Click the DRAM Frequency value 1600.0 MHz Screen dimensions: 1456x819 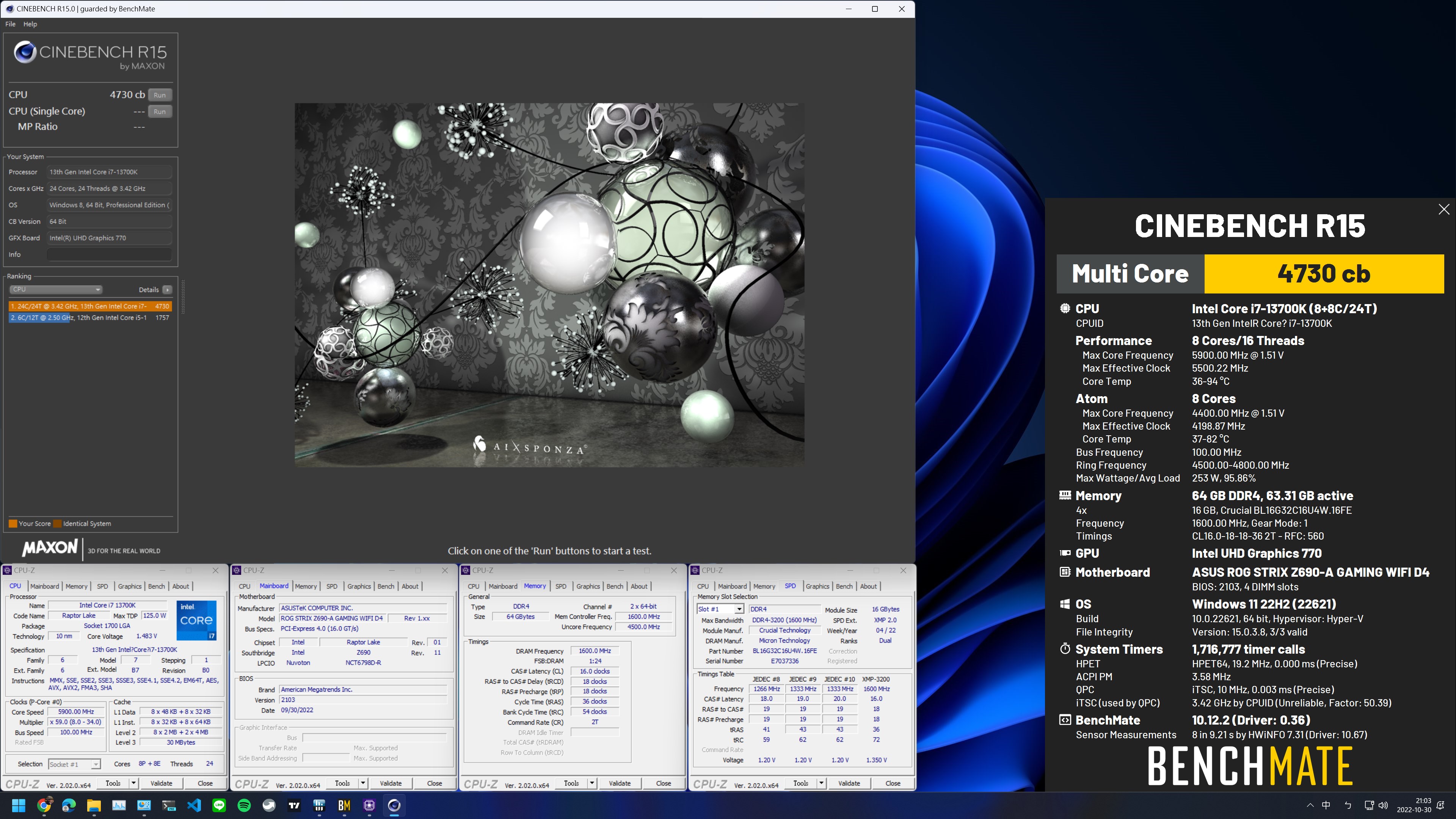(595, 651)
